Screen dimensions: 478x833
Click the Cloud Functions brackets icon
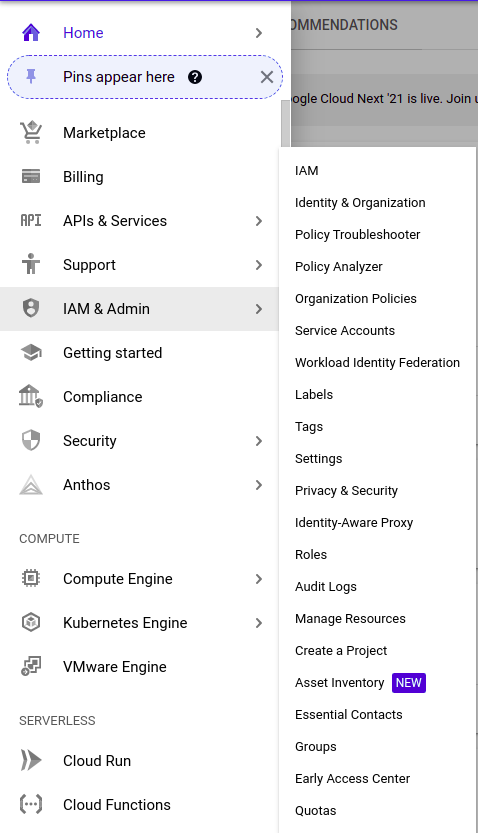coord(31,804)
